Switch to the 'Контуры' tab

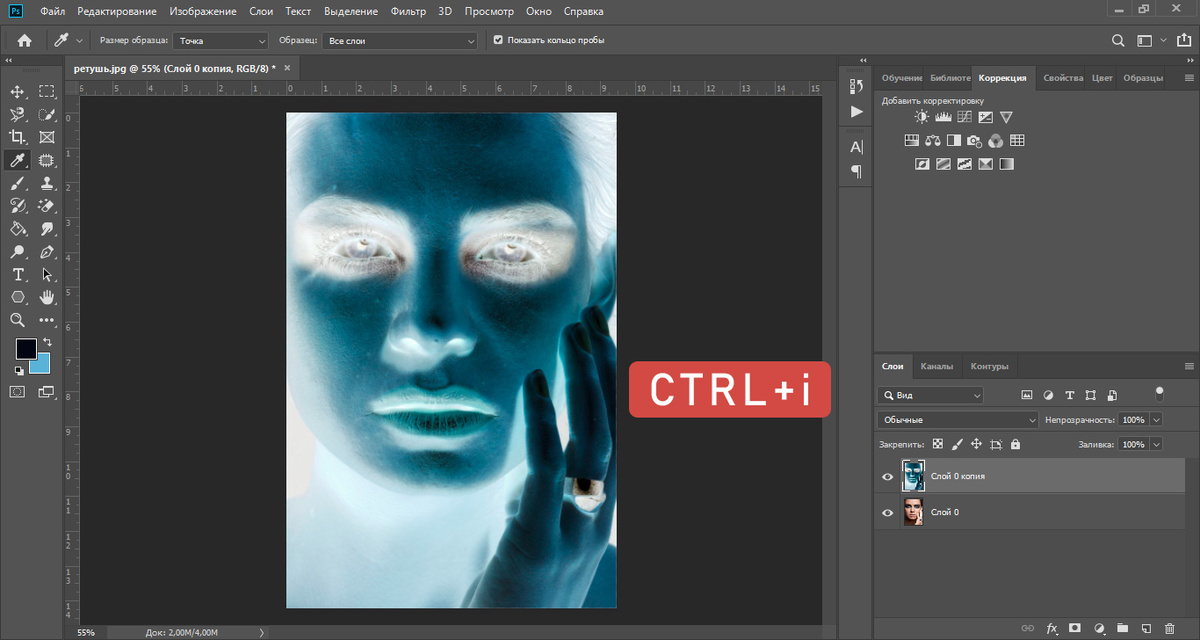tap(989, 366)
